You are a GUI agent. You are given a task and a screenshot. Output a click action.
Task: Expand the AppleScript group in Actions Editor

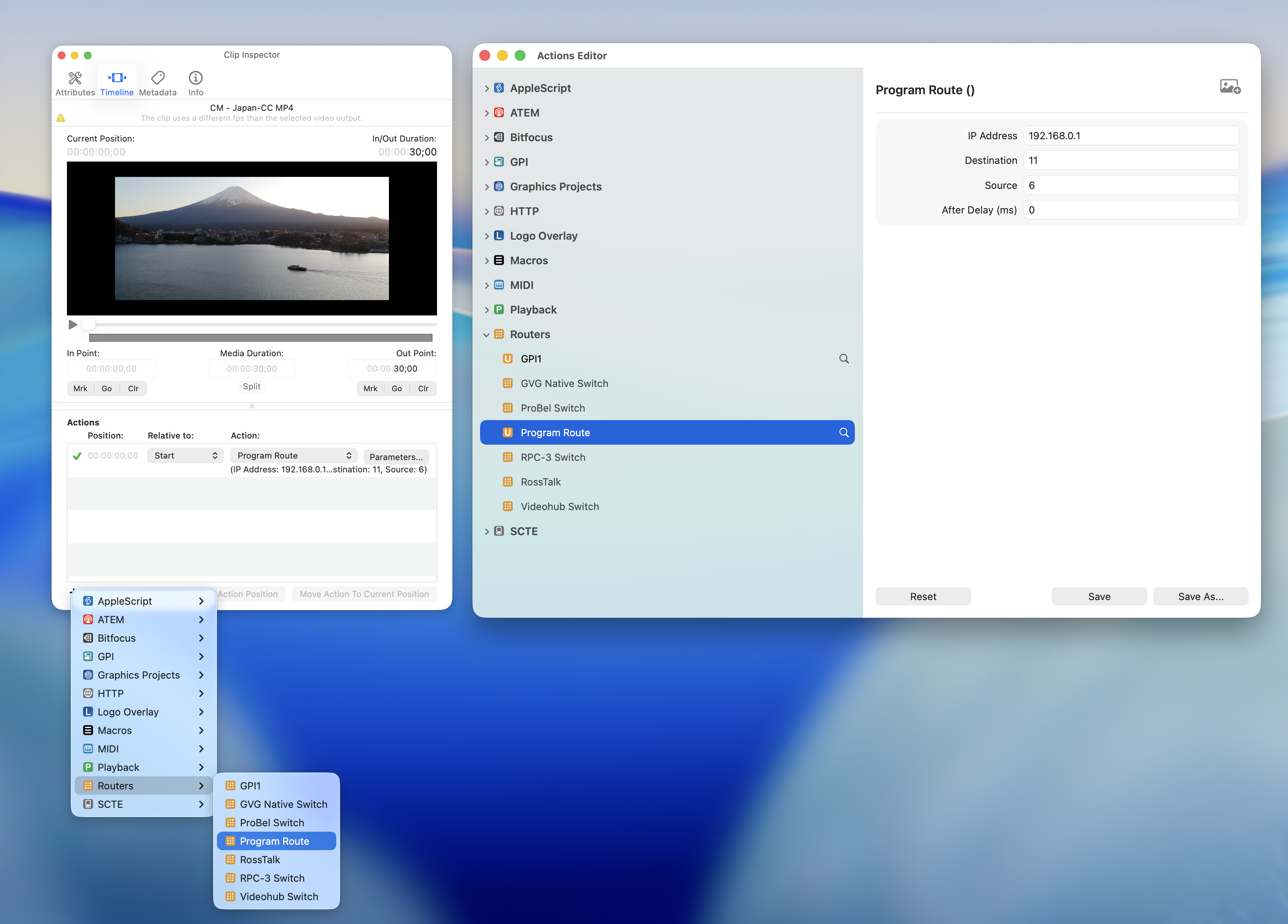pos(487,88)
